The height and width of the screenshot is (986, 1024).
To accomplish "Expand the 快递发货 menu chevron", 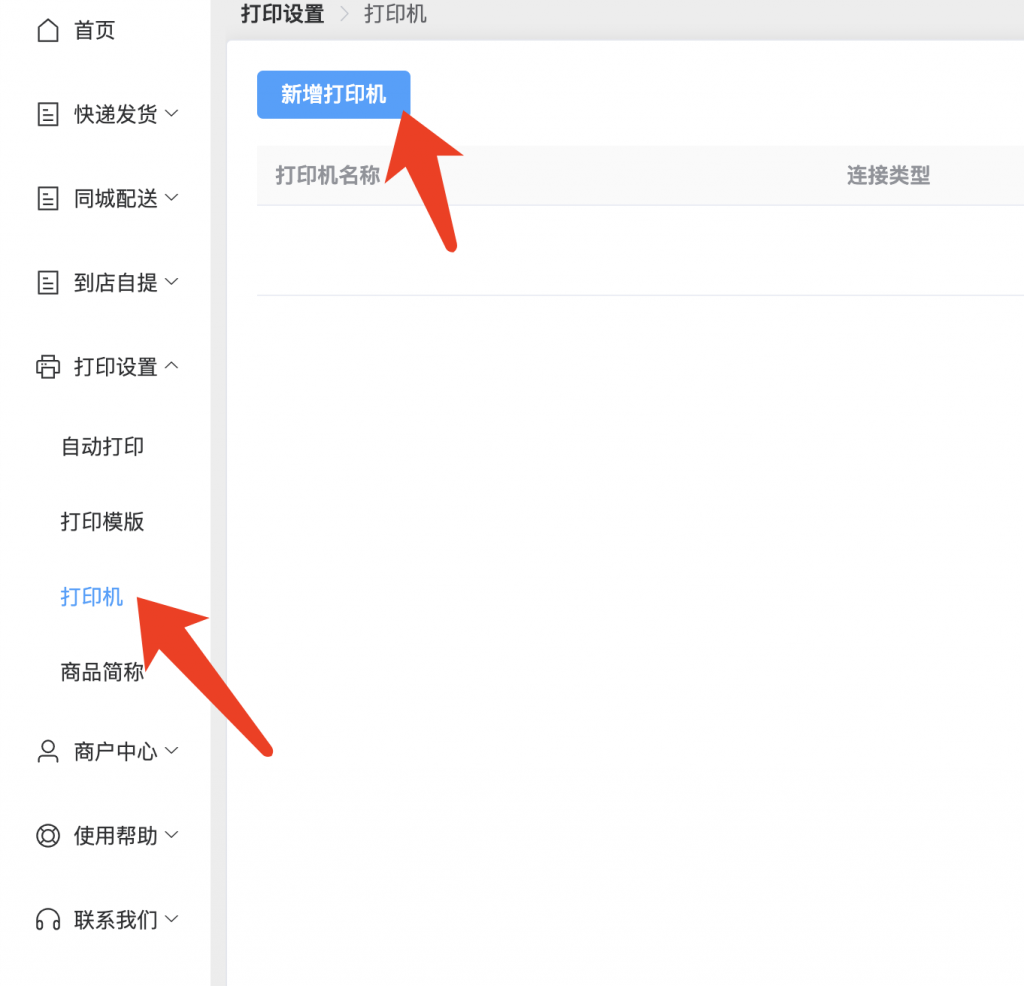I will click(172, 114).
